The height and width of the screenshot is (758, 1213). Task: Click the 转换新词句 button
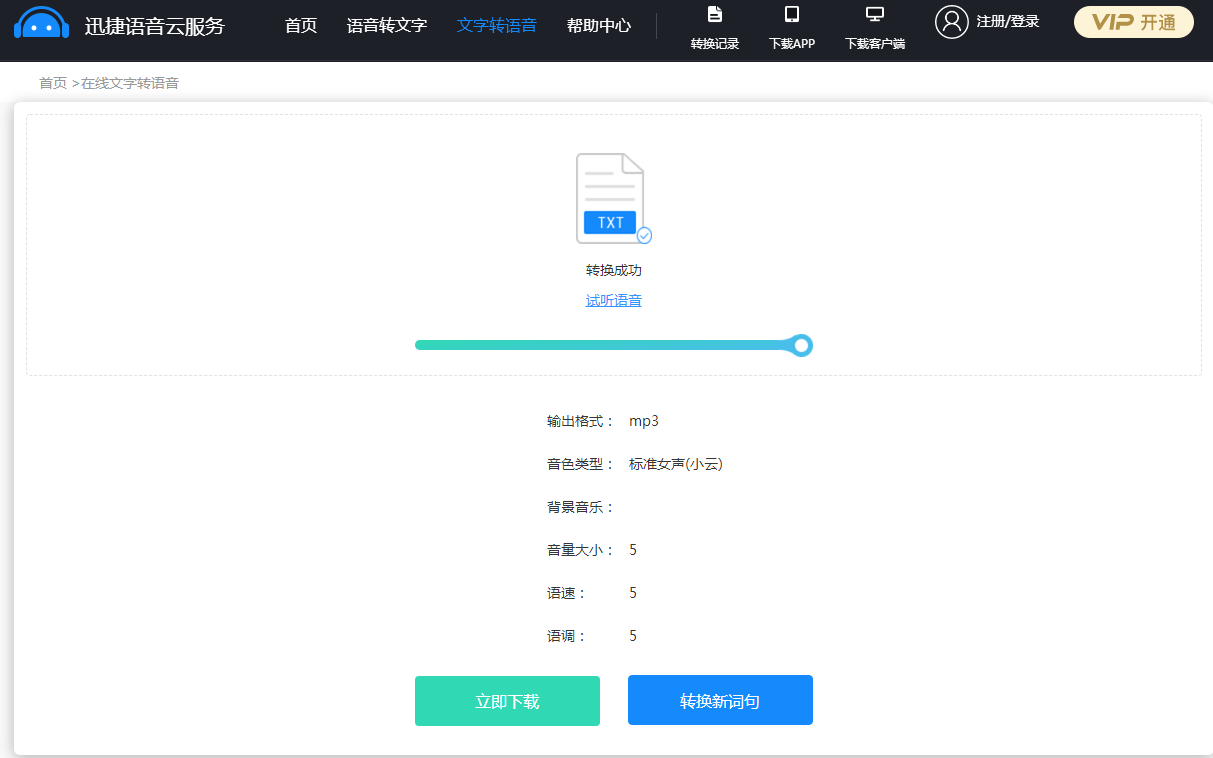click(x=720, y=701)
